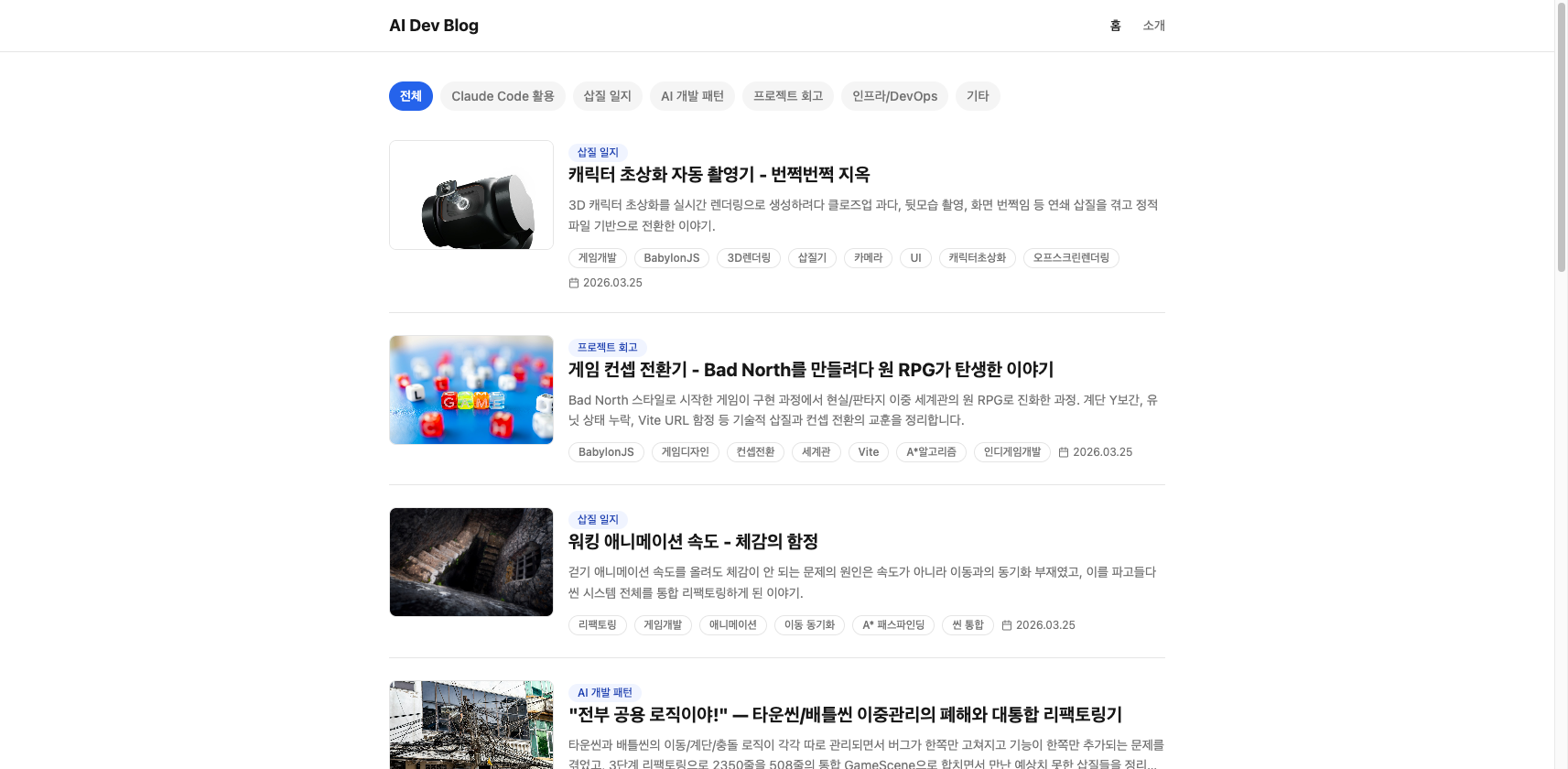Open the tangled wires thumbnail image
Image resolution: width=1568 pixels, height=769 pixels.
(471, 725)
